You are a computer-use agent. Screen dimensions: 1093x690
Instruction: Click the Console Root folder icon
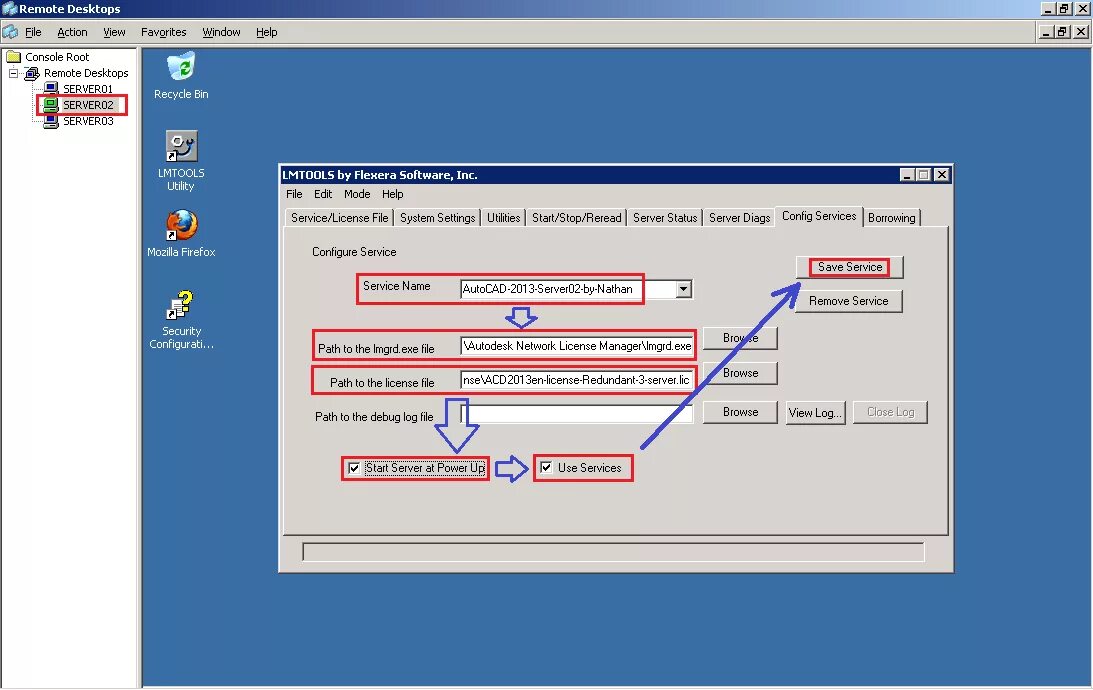pos(13,56)
